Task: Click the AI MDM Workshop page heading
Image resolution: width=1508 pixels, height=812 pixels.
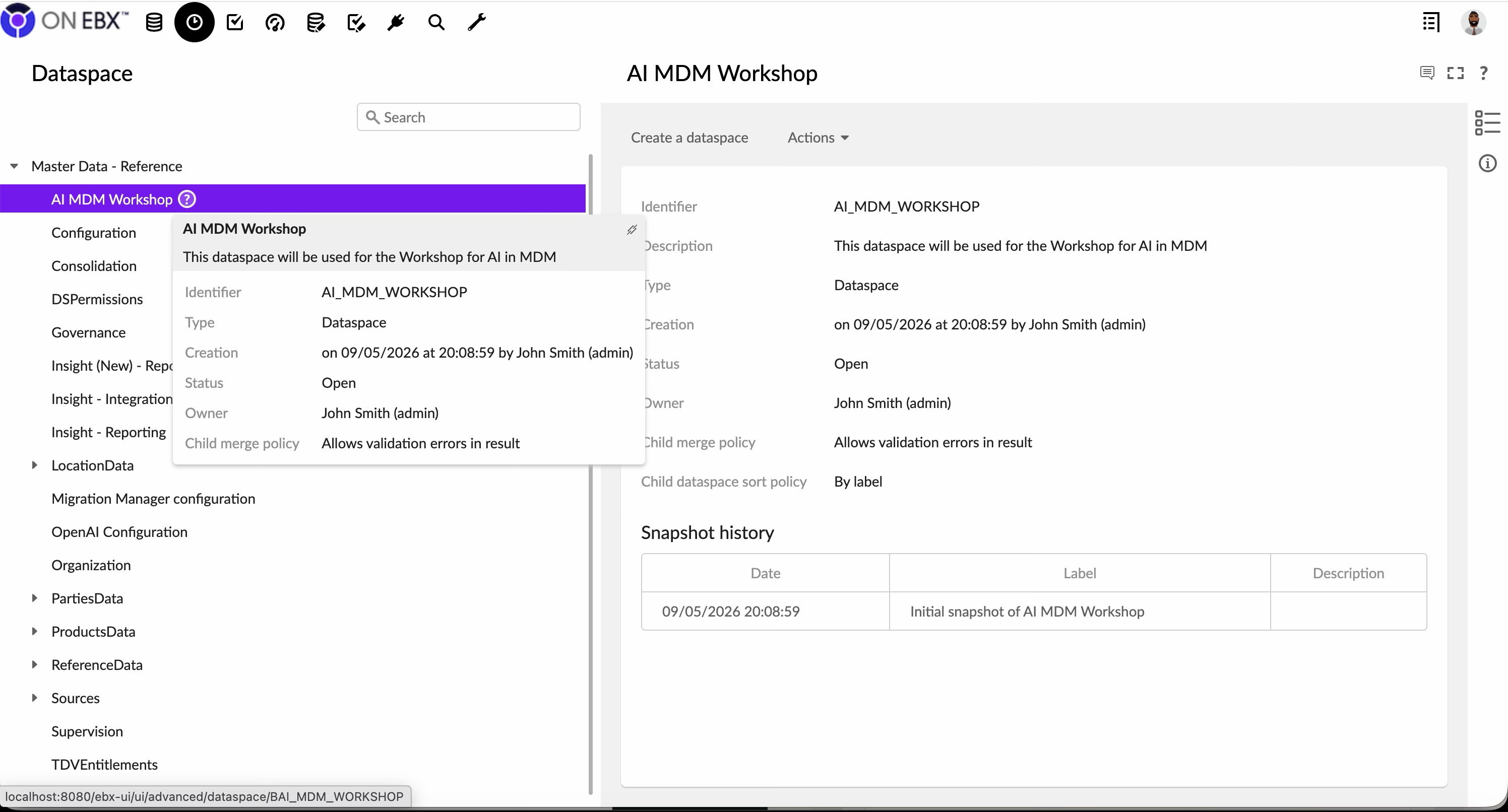Action: coord(722,73)
